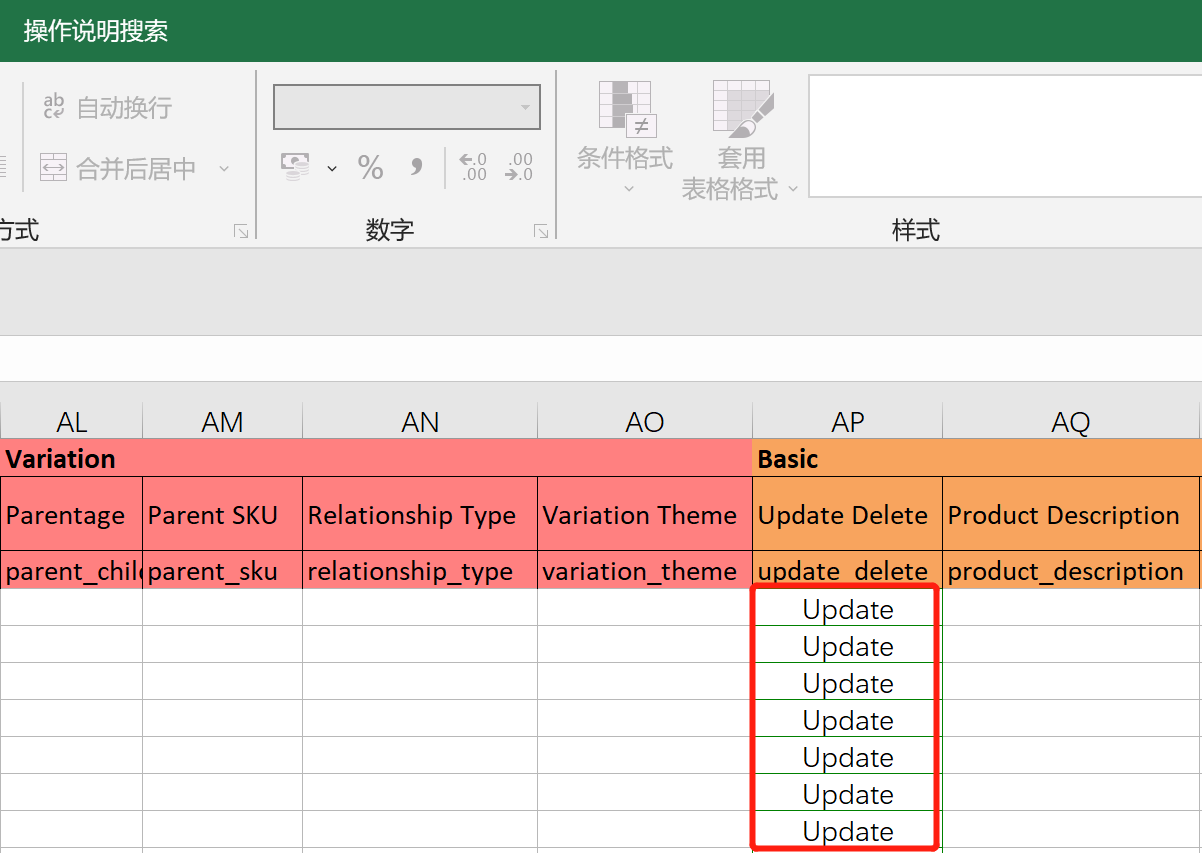1202x853 pixels.
Task: Click the update_delete cell
Action: pyautogui.click(x=847, y=570)
